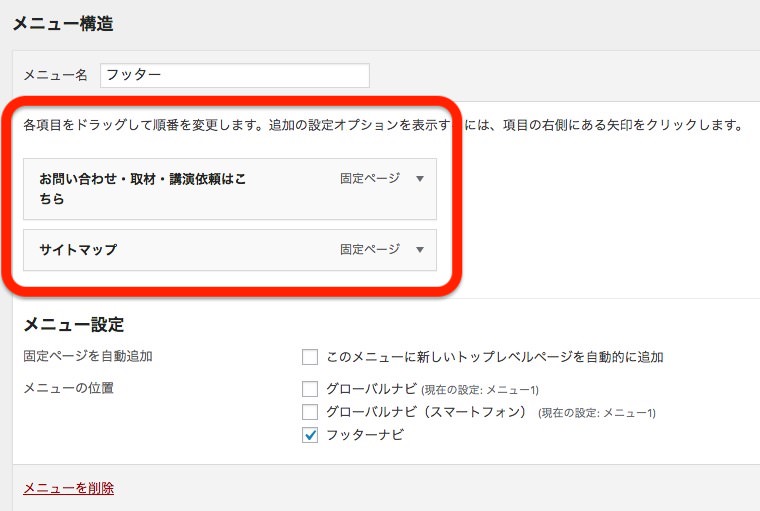
Task: Expand the サイトマップ item settings arrow
Action: click(420, 249)
